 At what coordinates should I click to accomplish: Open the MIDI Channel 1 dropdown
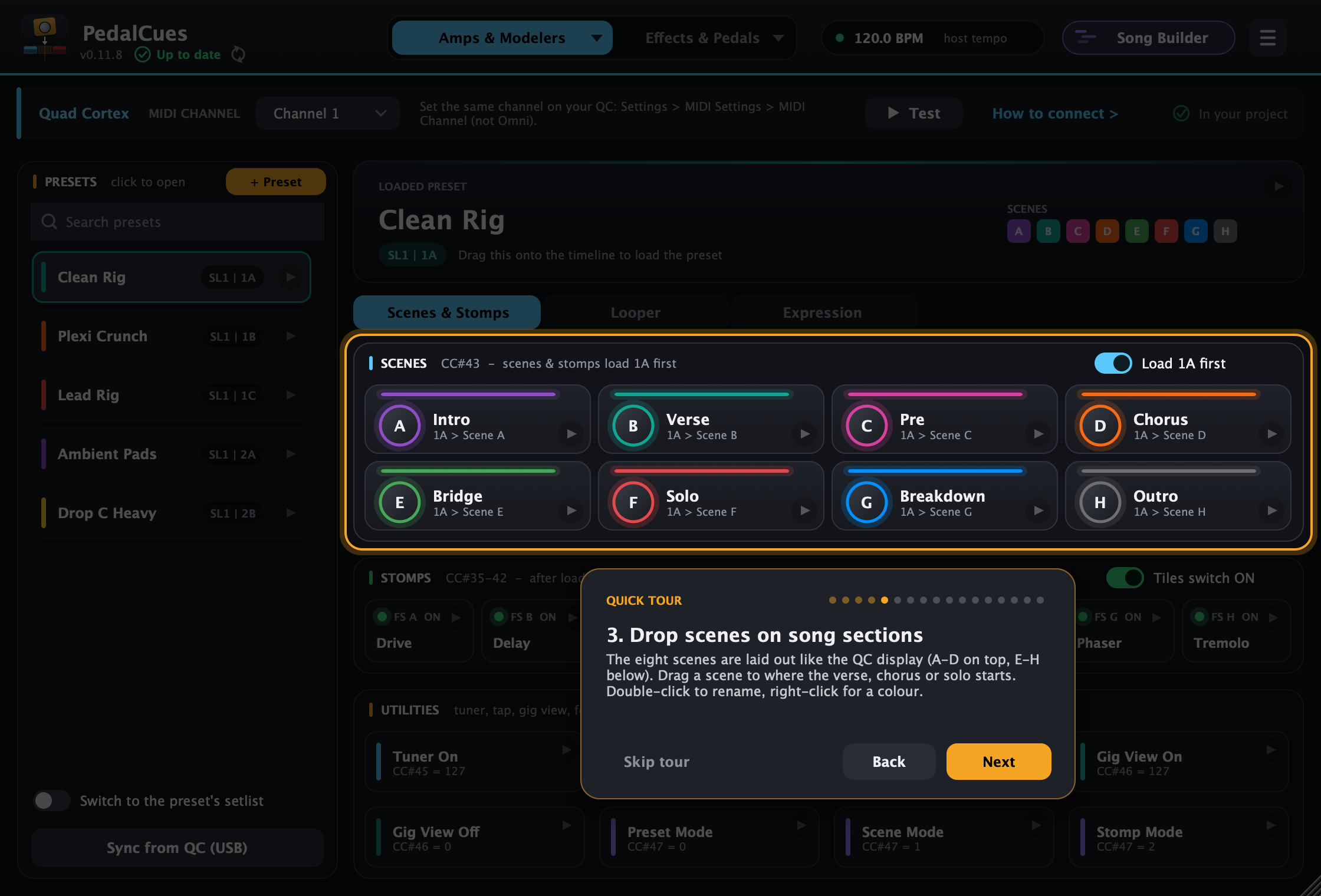coord(328,113)
